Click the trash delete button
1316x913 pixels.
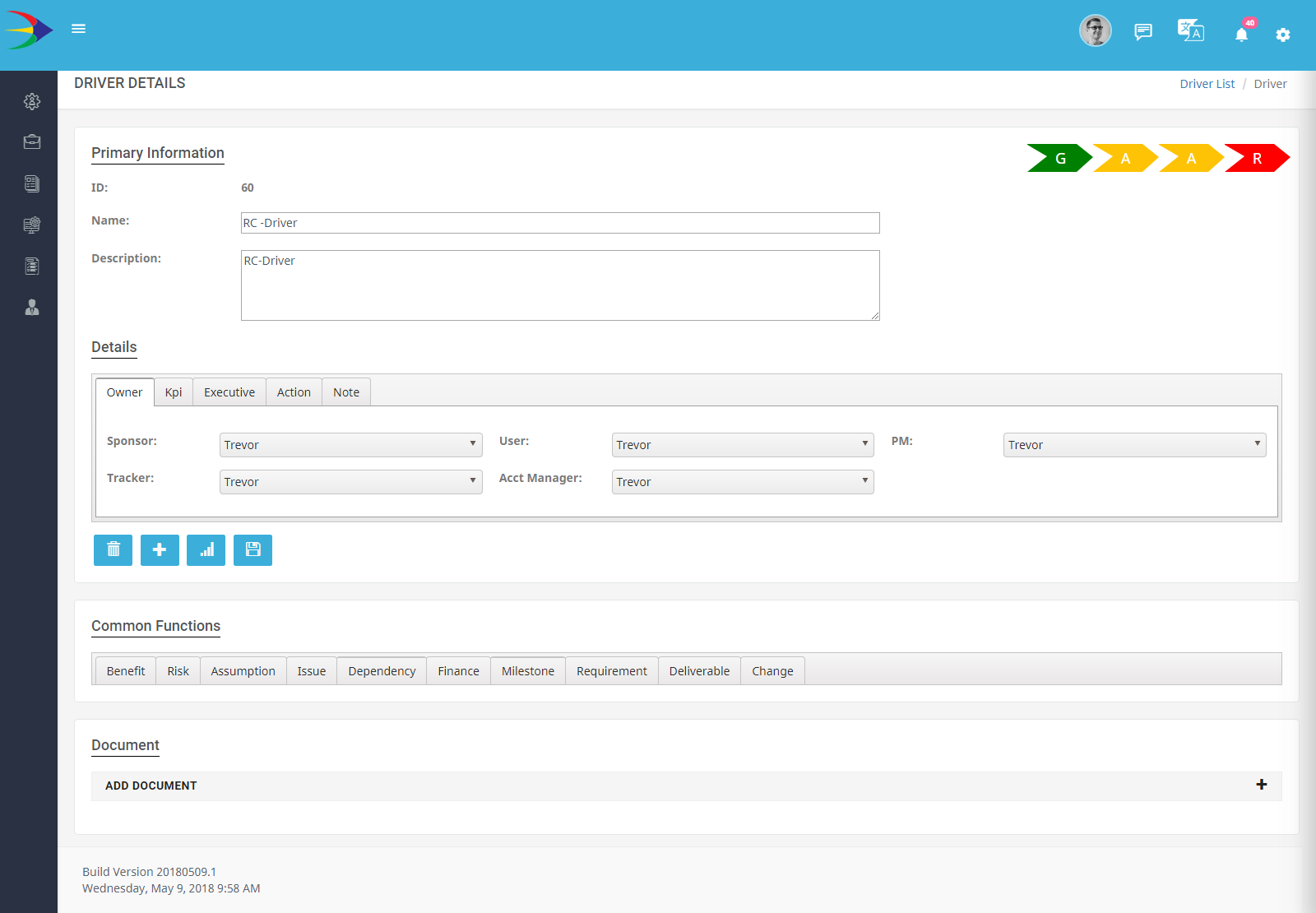click(113, 549)
